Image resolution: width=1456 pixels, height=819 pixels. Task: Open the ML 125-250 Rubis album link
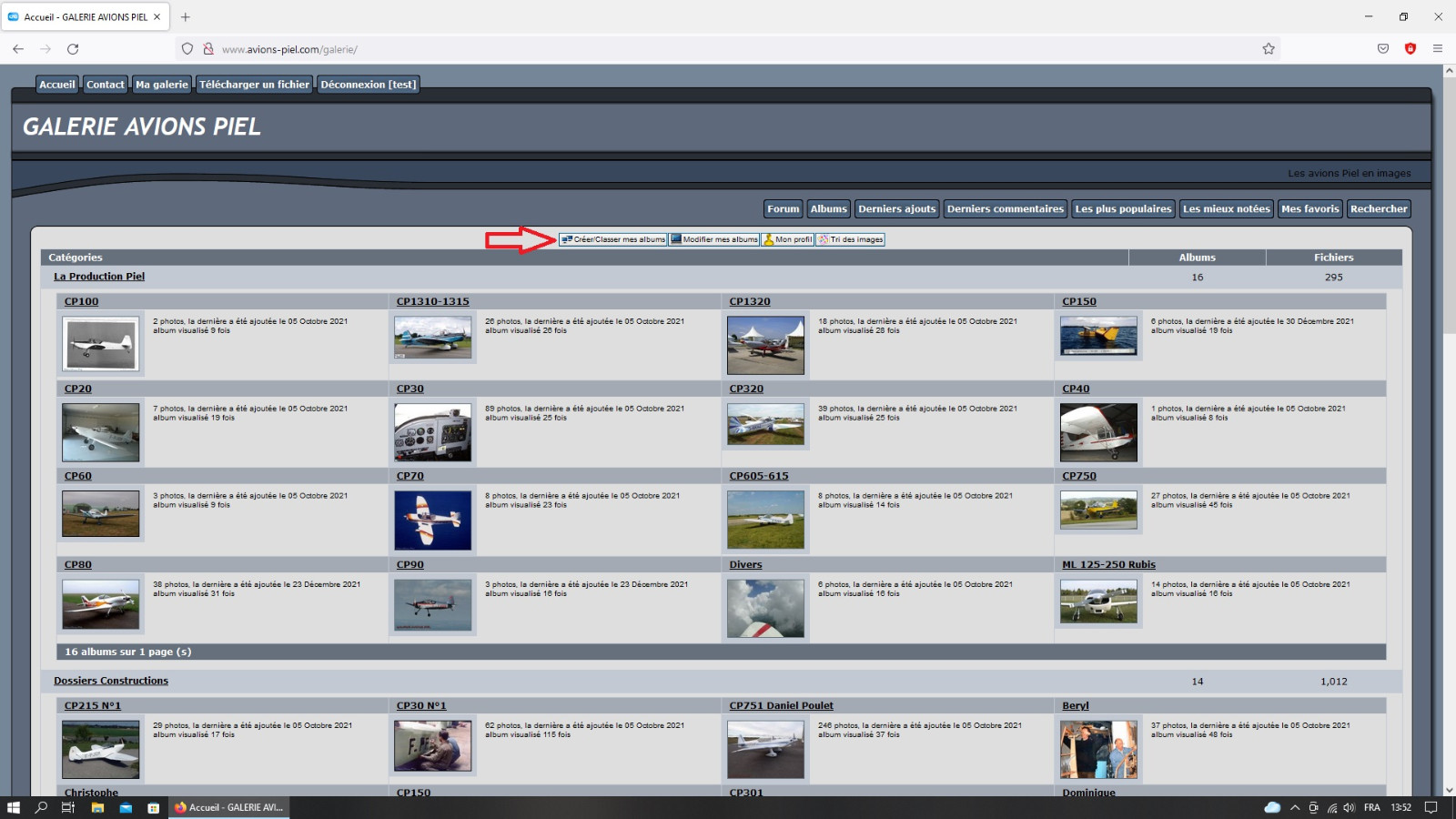[1108, 565]
